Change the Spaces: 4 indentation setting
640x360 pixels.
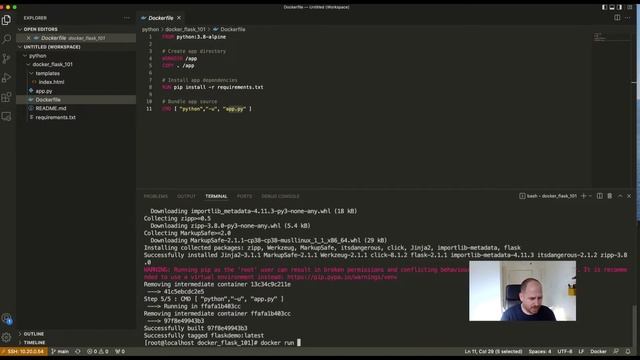(540, 351)
